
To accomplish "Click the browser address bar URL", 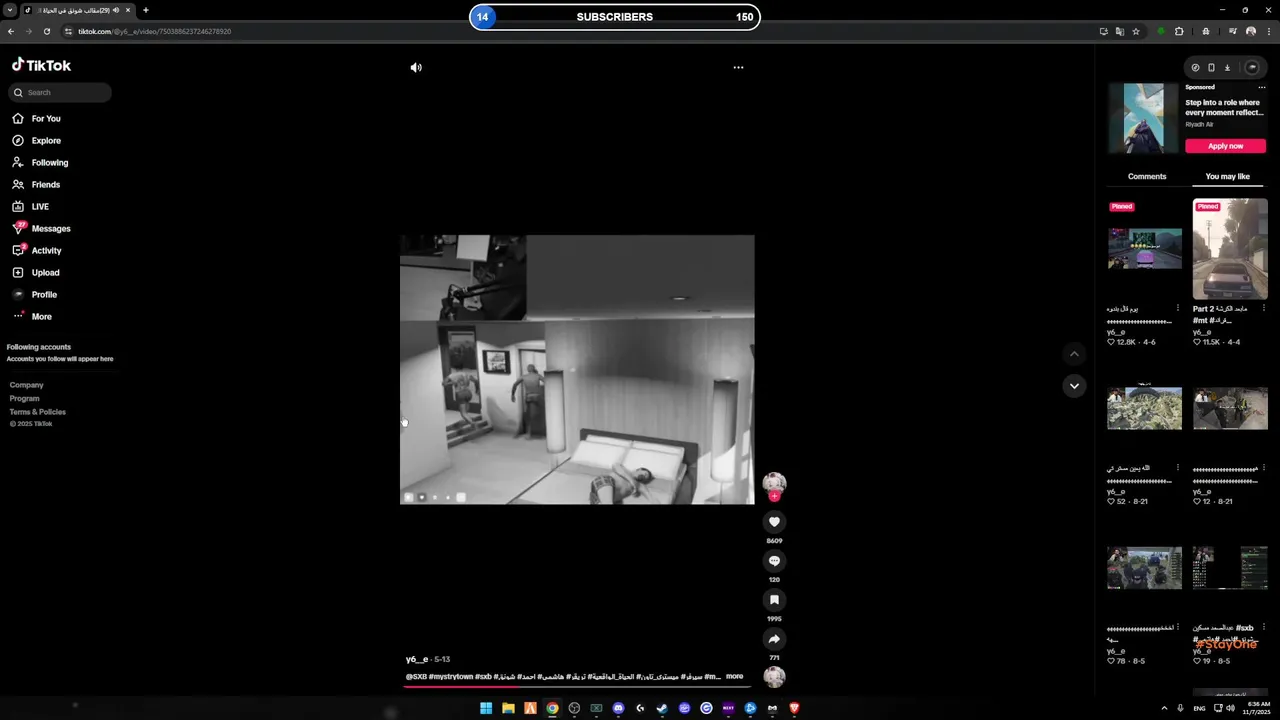I will (x=154, y=32).
